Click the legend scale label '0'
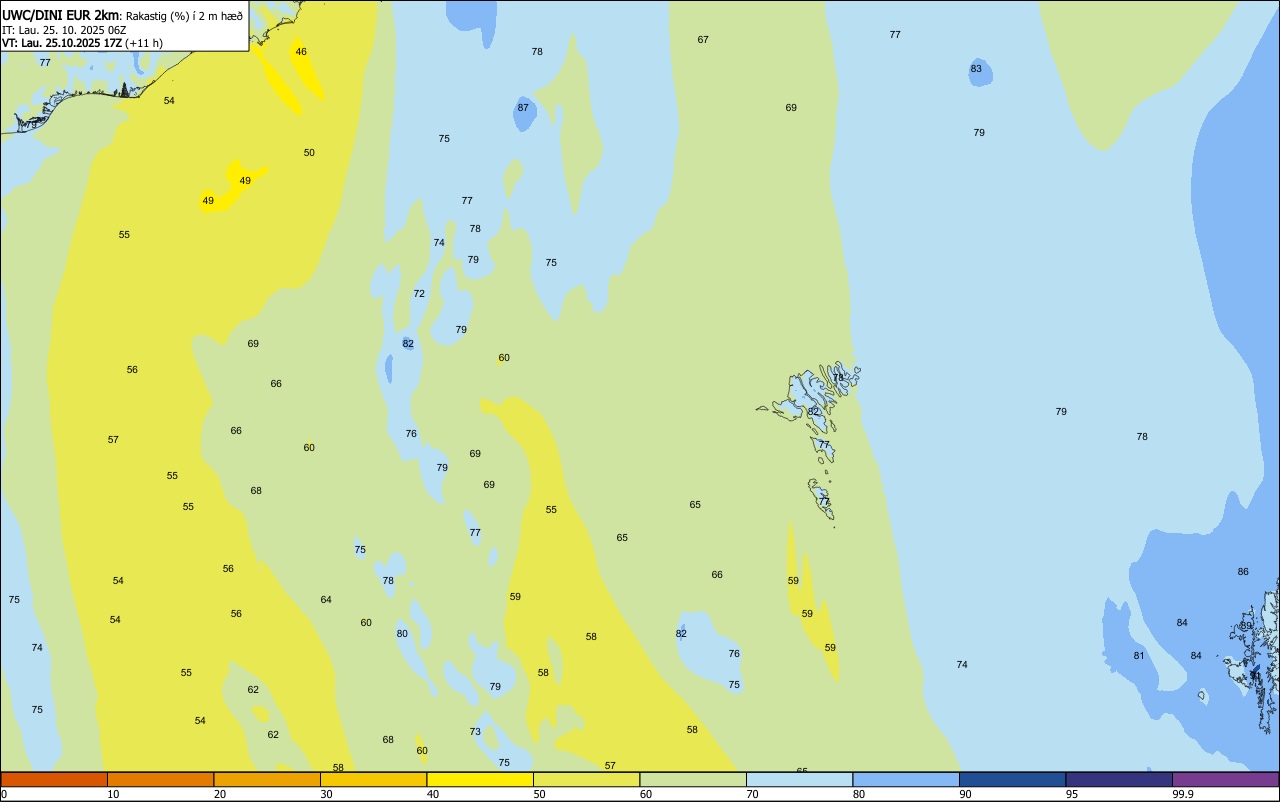 (x=4, y=794)
